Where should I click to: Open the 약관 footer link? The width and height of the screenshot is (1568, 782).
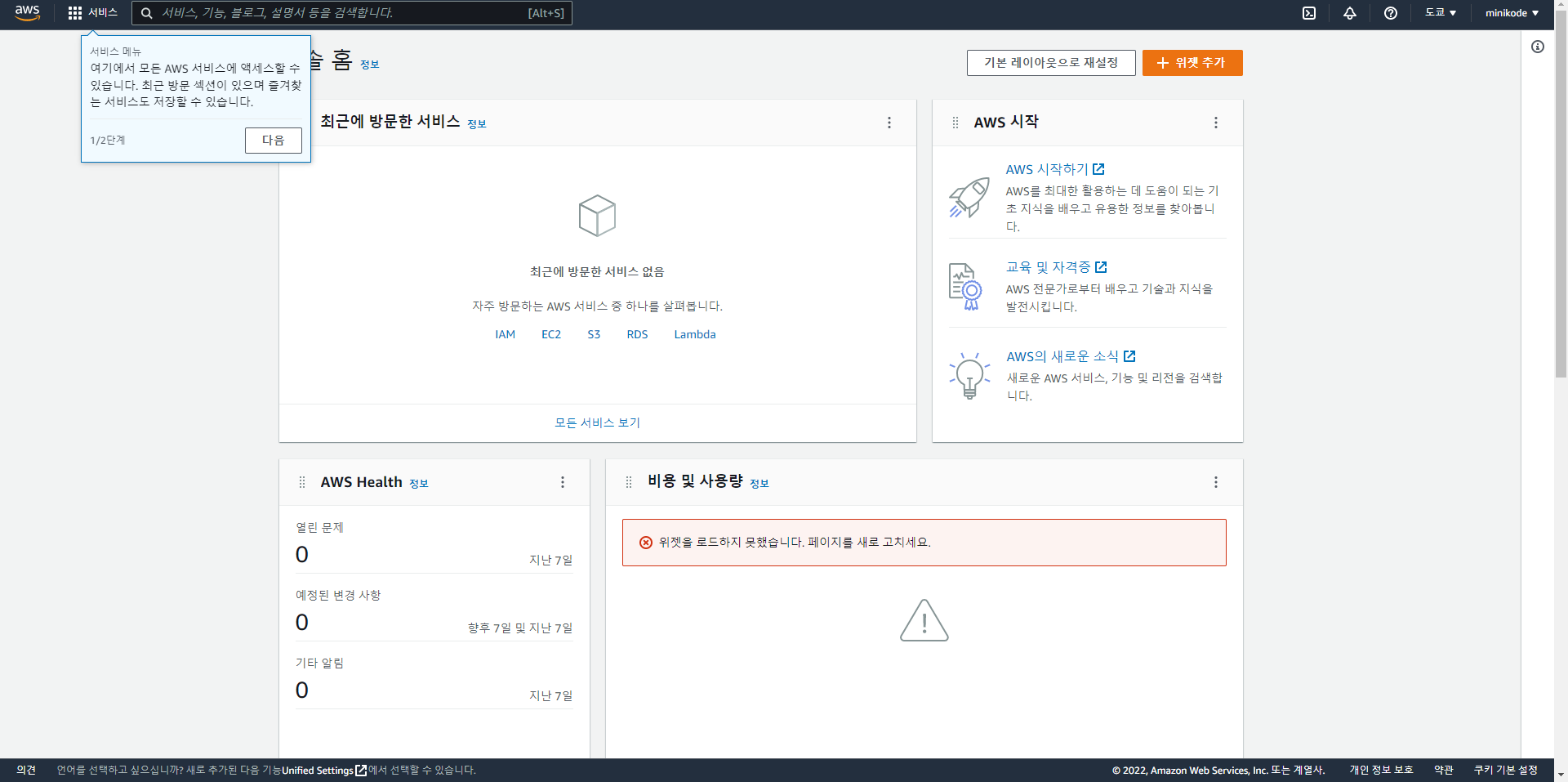pos(1444,770)
